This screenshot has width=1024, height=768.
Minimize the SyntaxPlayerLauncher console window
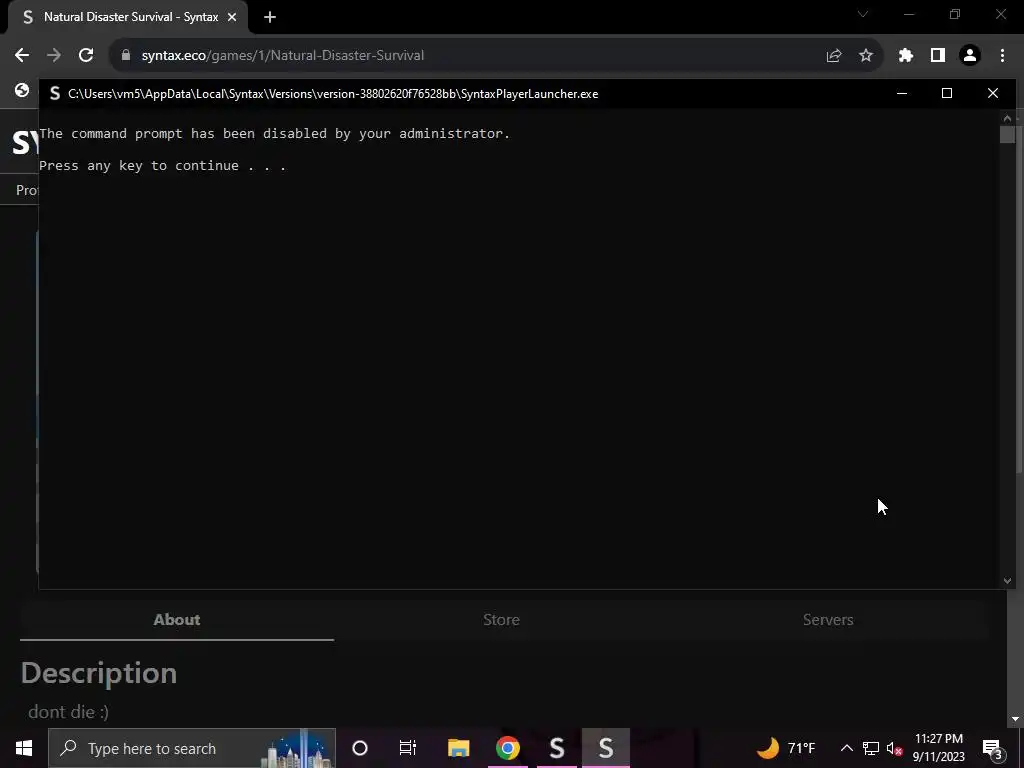tap(902, 93)
